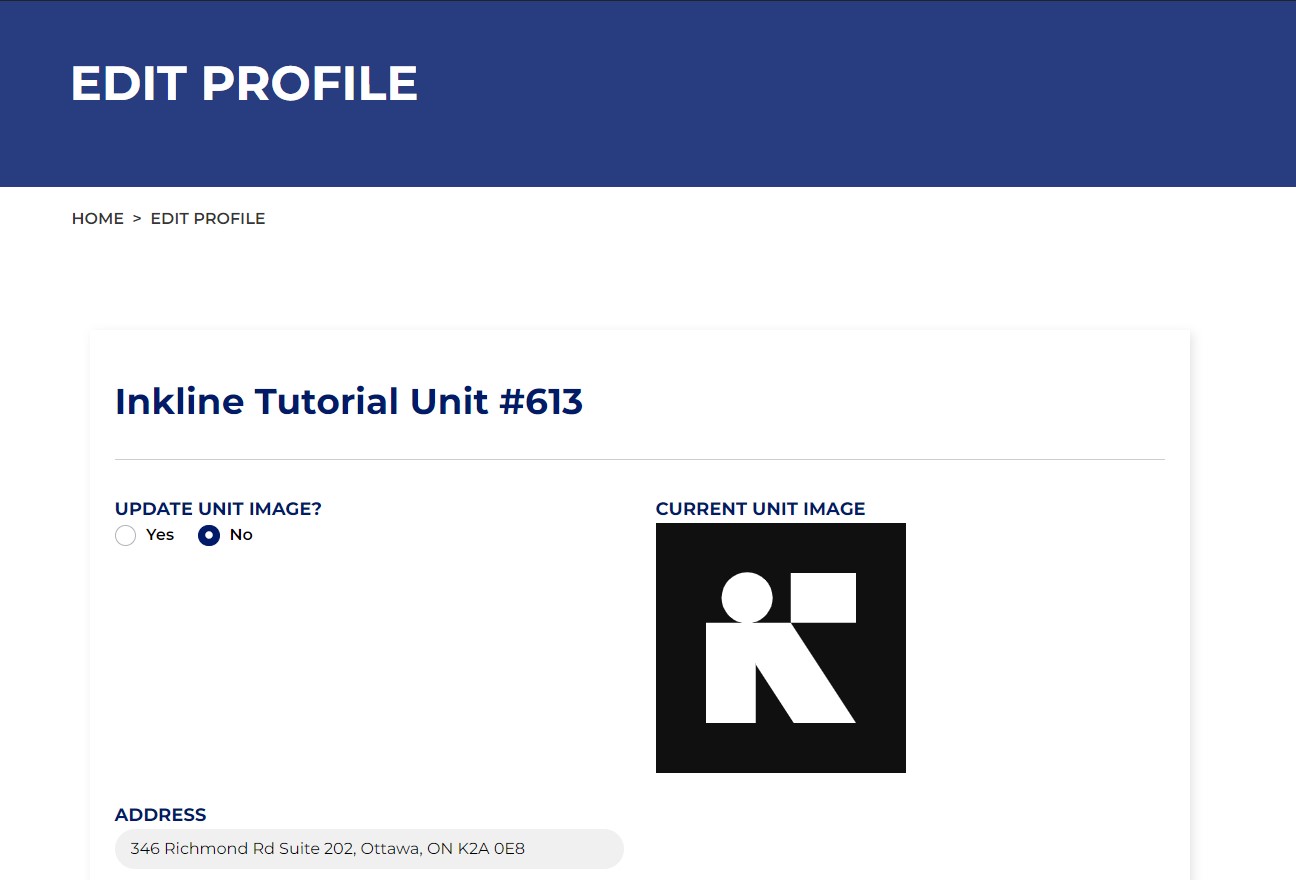Click the breadcrumb '>' separator arrow

pos(137,219)
